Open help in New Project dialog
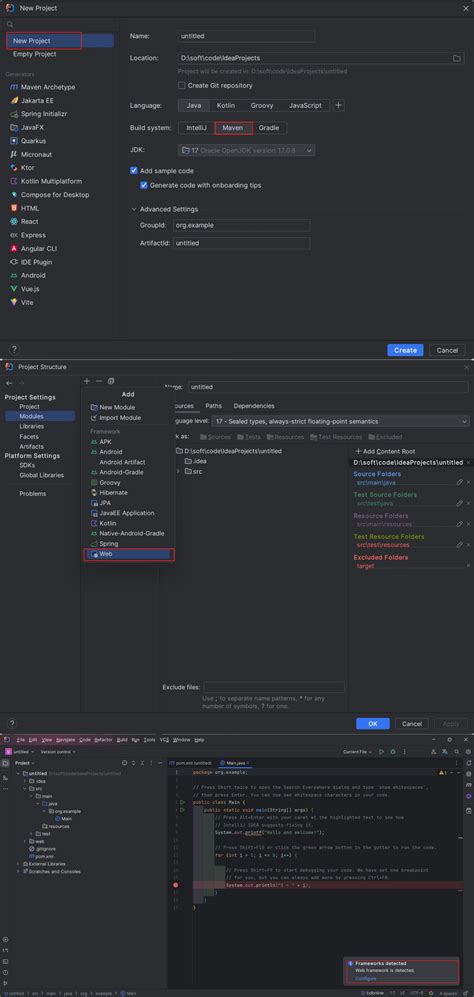474x997 pixels. (14, 350)
